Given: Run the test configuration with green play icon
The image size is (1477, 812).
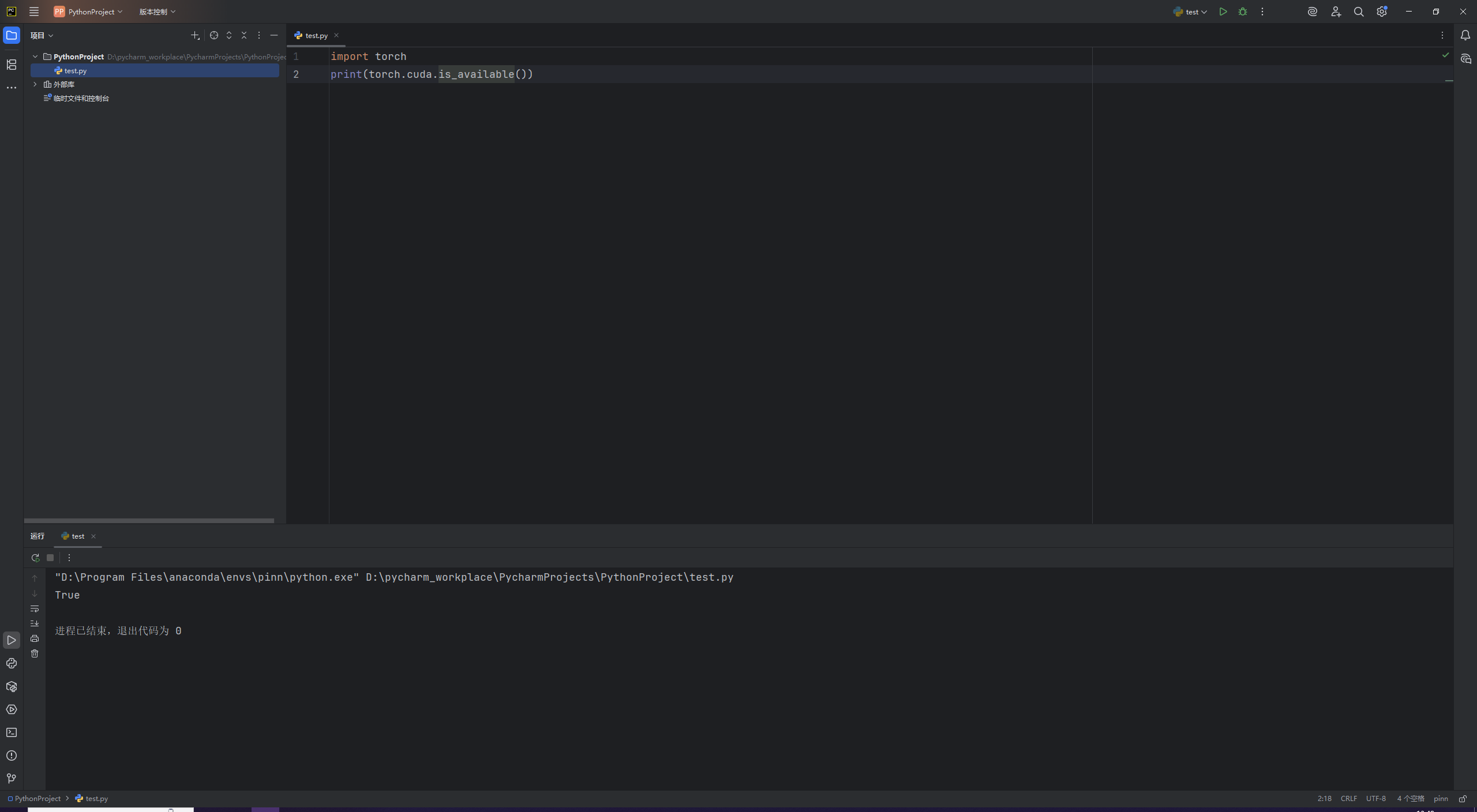Looking at the screenshot, I should pyautogui.click(x=1223, y=12).
